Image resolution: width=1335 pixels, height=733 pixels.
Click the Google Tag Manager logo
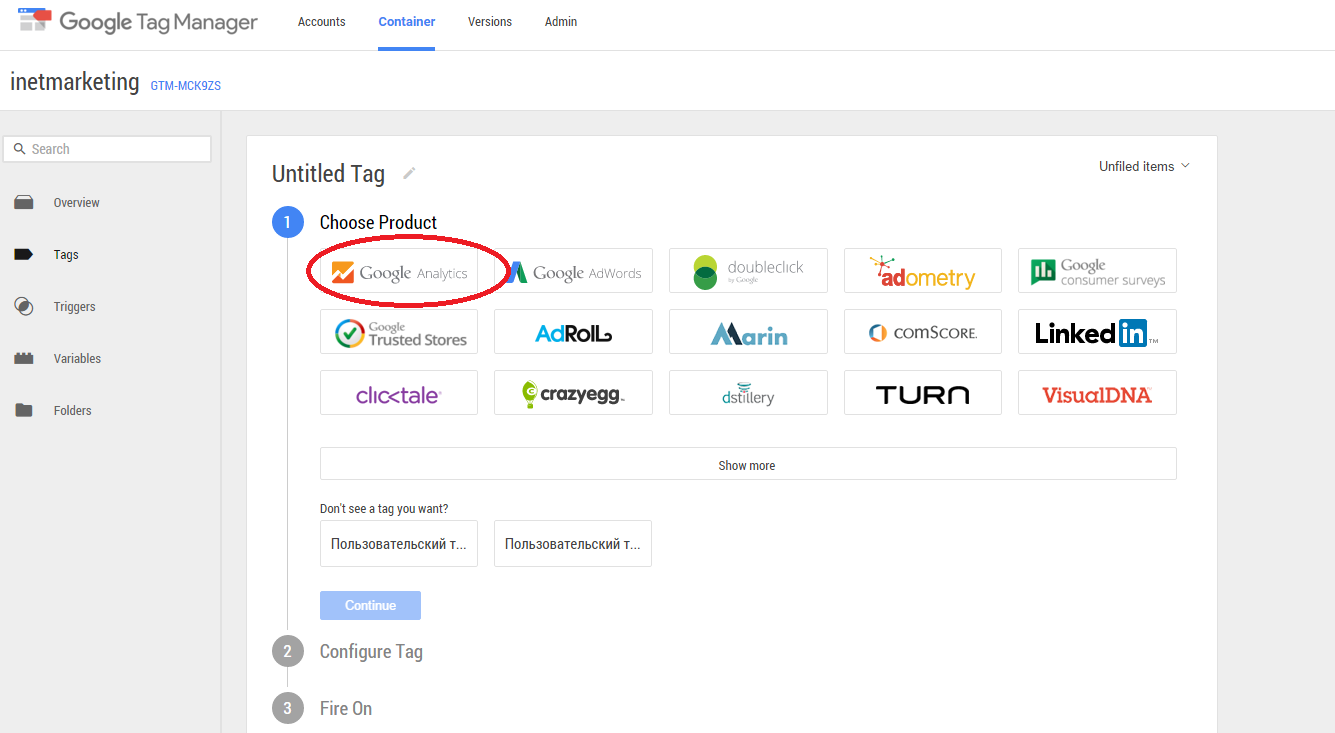[138, 21]
